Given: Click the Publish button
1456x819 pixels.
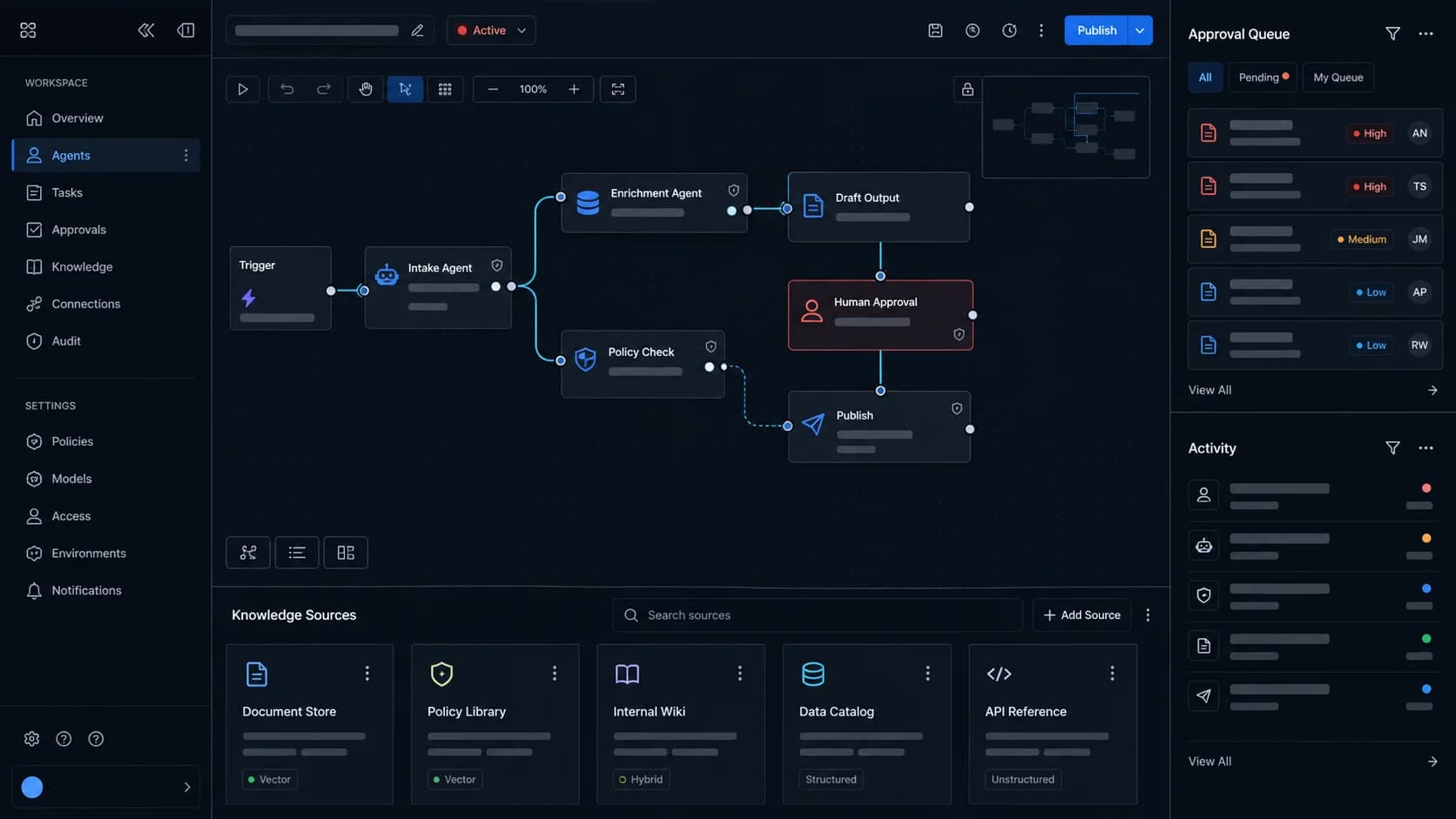Looking at the screenshot, I should [1096, 30].
